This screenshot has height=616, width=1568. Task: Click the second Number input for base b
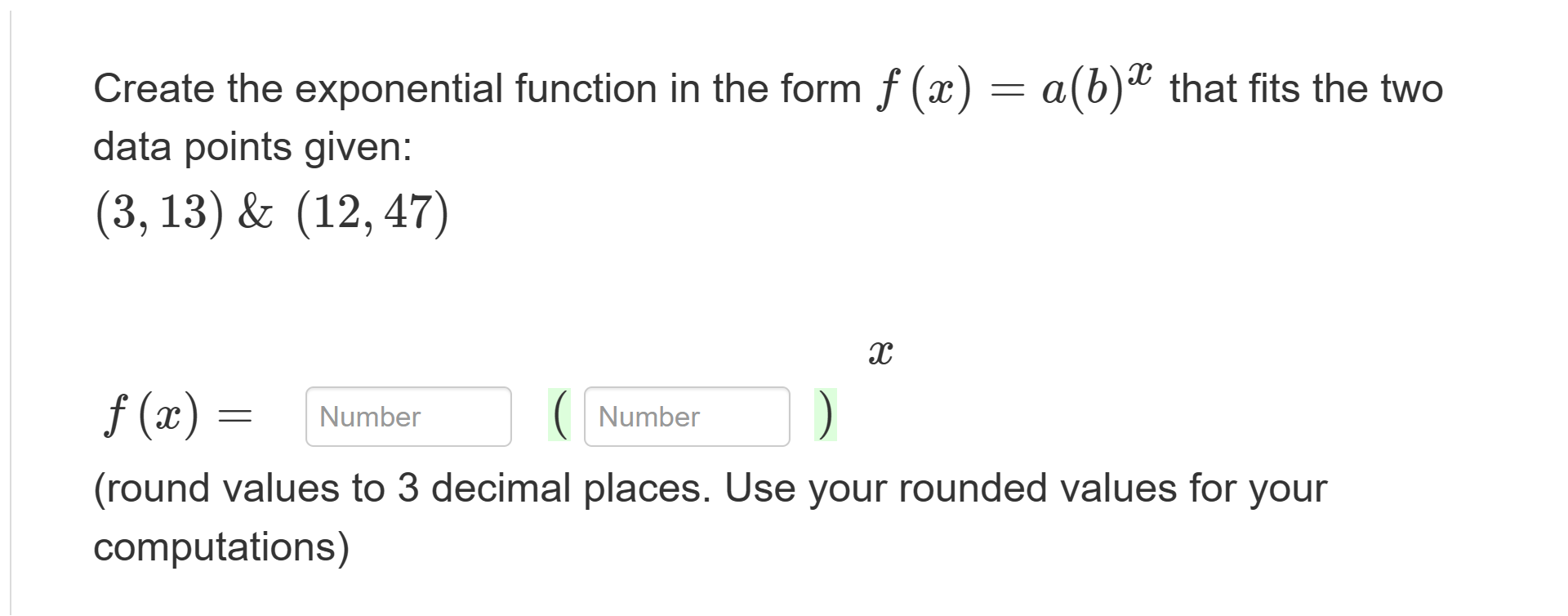point(686,417)
